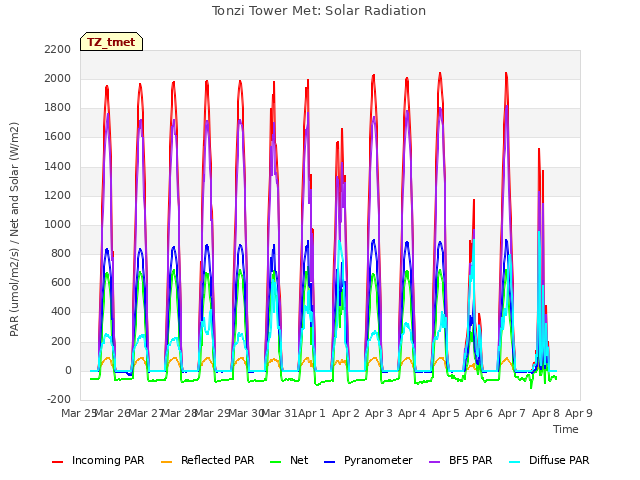Click the Apr 2 x-axis date label
The image size is (640, 480).
(x=345, y=413)
